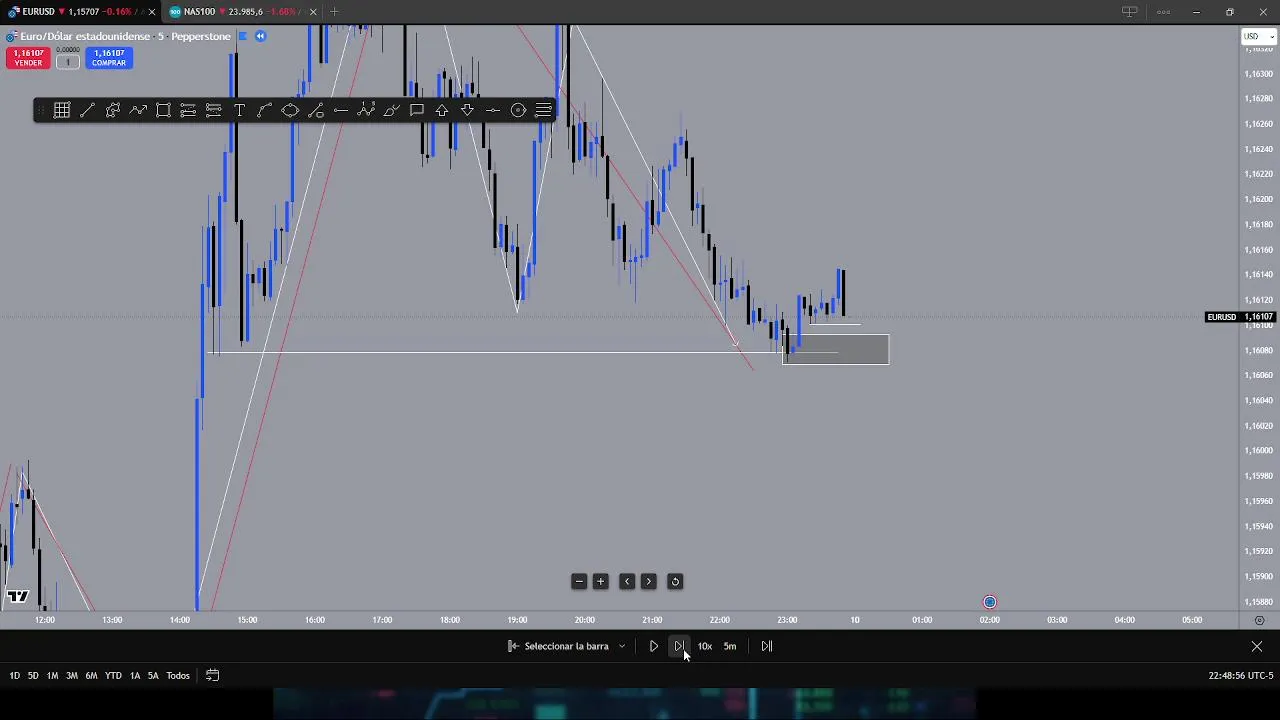Screen dimensions: 1280x720
Task: Jump replay to real time
Action: 767,646
